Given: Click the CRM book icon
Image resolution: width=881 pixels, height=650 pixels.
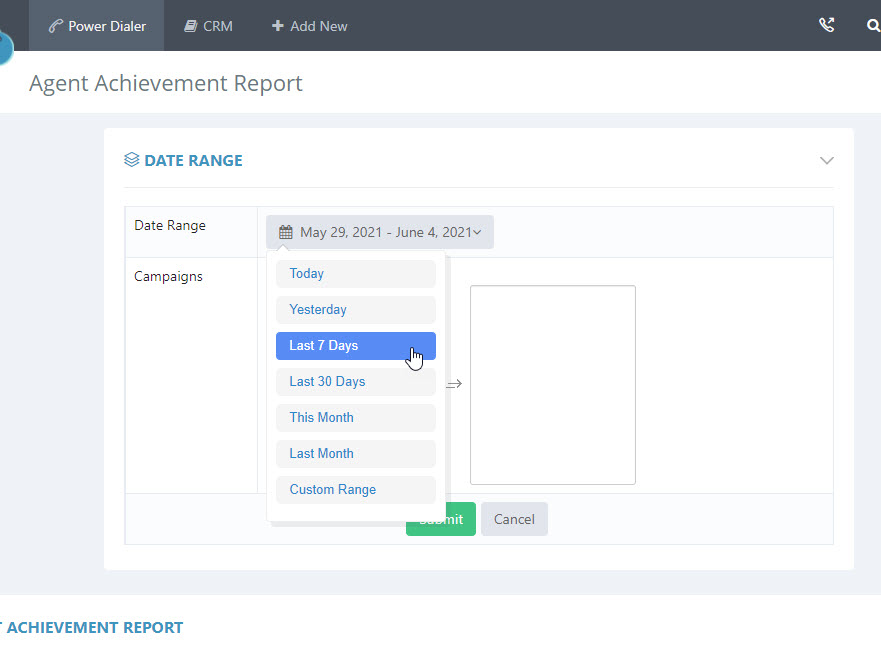Looking at the screenshot, I should click(191, 26).
